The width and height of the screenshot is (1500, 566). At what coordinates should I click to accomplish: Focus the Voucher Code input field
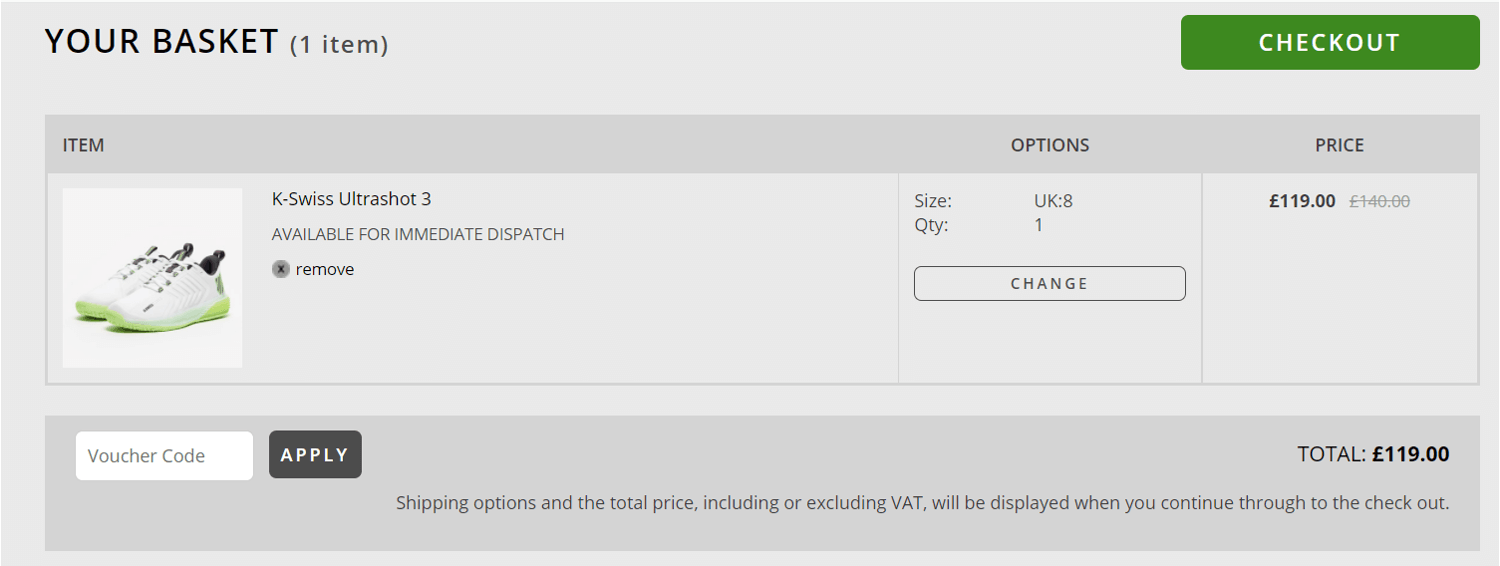pos(164,456)
